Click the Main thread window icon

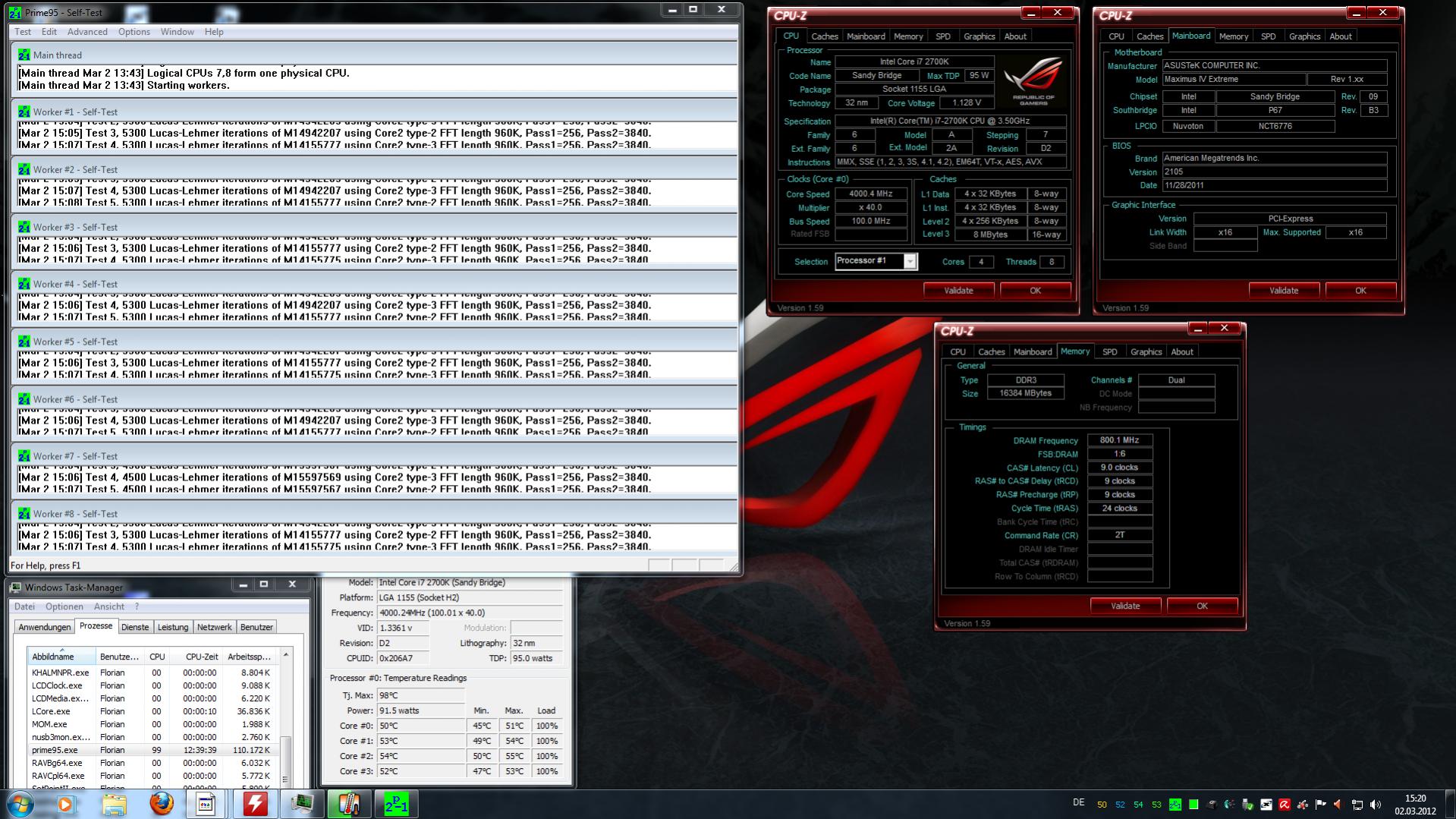(x=24, y=55)
